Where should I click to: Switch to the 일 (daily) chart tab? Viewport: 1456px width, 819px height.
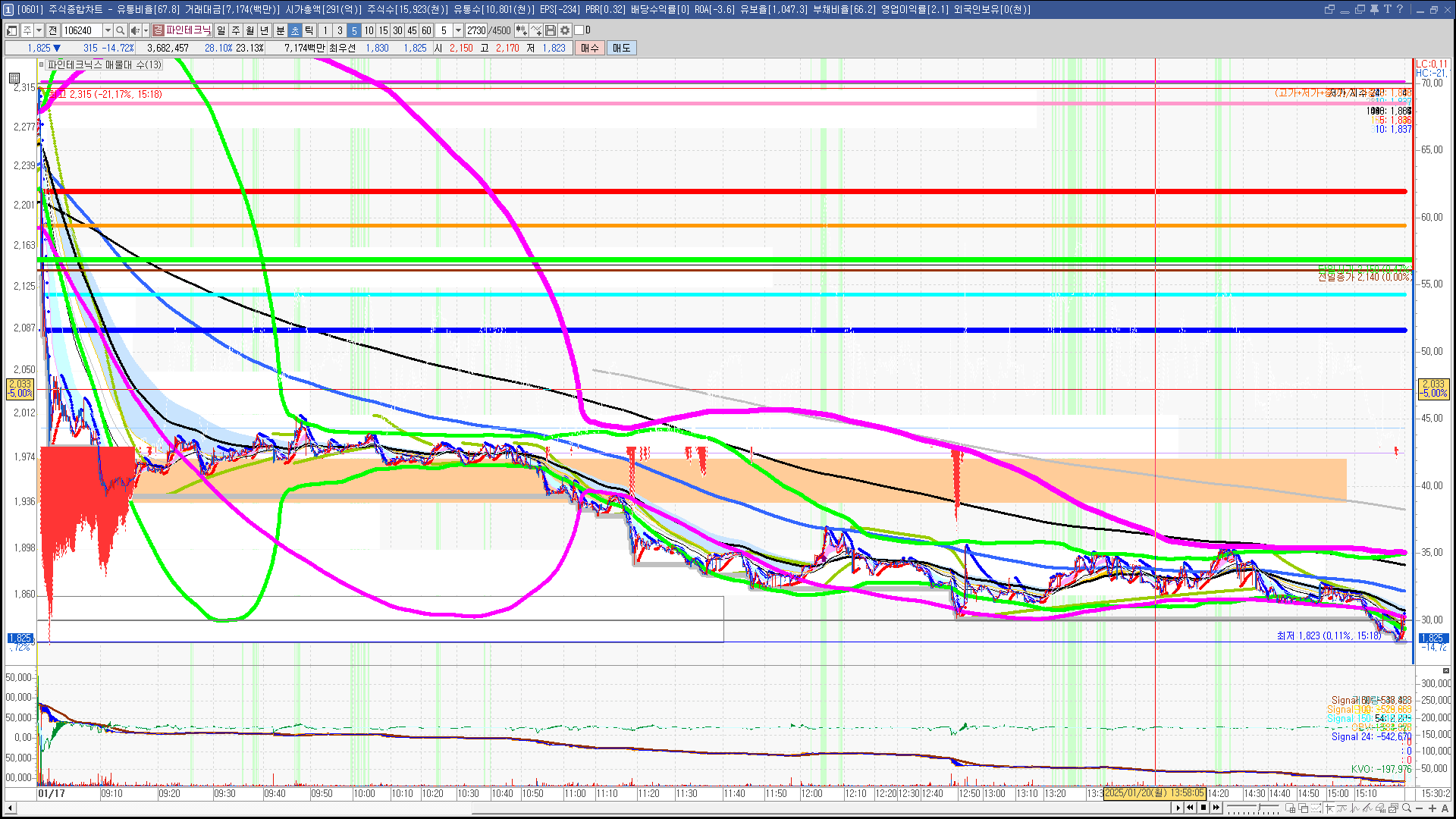[x=221, y=30]
